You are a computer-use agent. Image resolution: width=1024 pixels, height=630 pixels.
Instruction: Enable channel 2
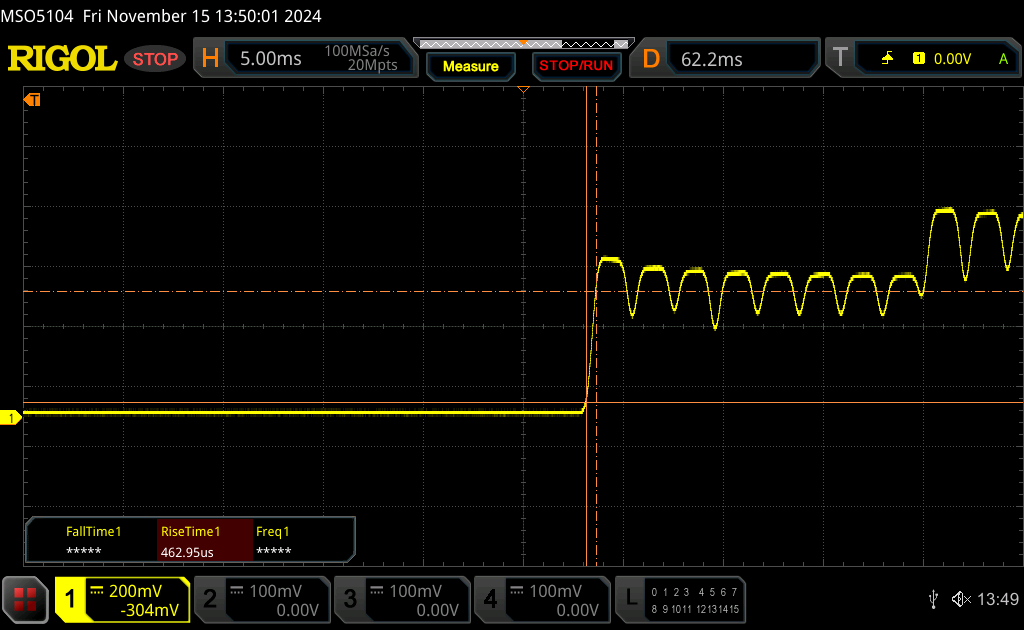click(260, 599)
